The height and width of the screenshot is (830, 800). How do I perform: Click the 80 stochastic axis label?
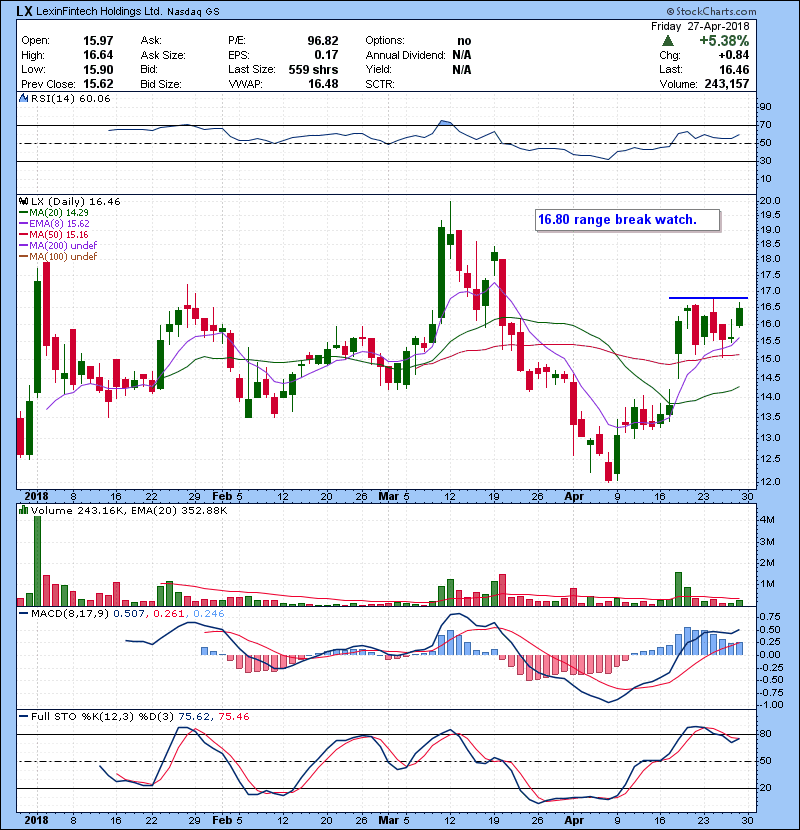coord(766,734)
